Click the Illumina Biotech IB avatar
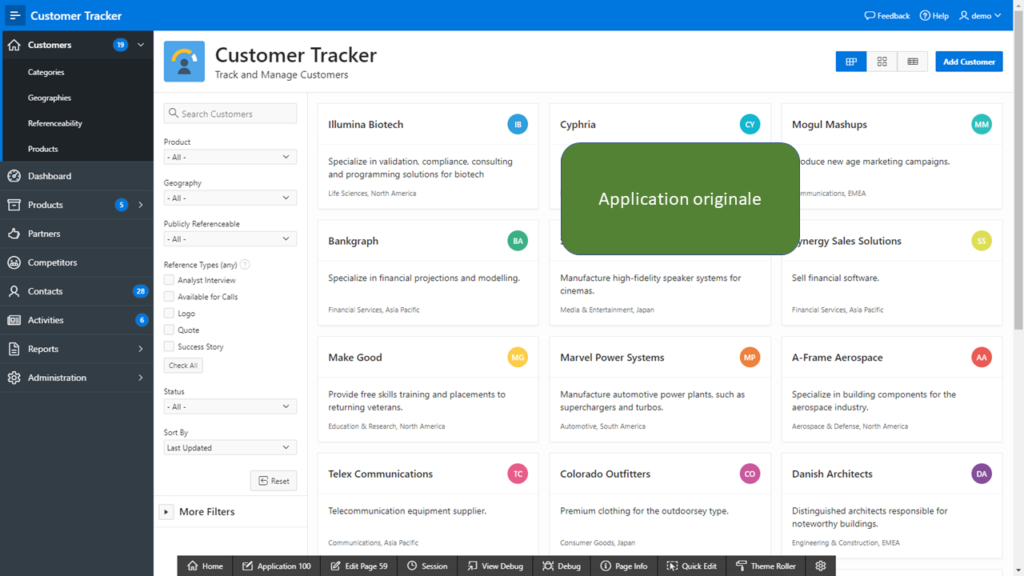The width and height of the screenshot is (1024, 576). 517,124
